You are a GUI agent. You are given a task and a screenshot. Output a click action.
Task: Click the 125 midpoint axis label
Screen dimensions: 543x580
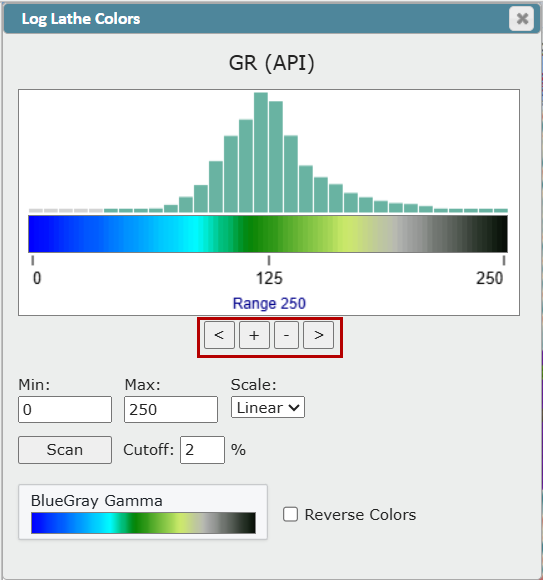[269, 278]
